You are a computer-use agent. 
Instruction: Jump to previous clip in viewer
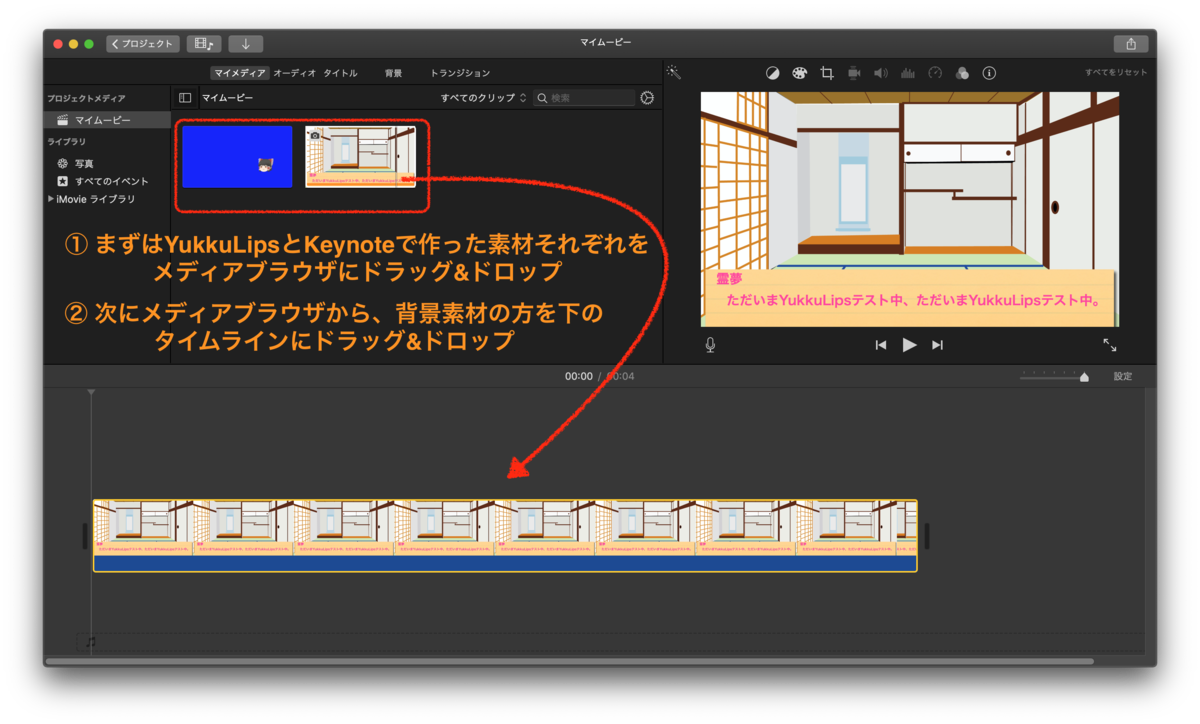point(881,345)
